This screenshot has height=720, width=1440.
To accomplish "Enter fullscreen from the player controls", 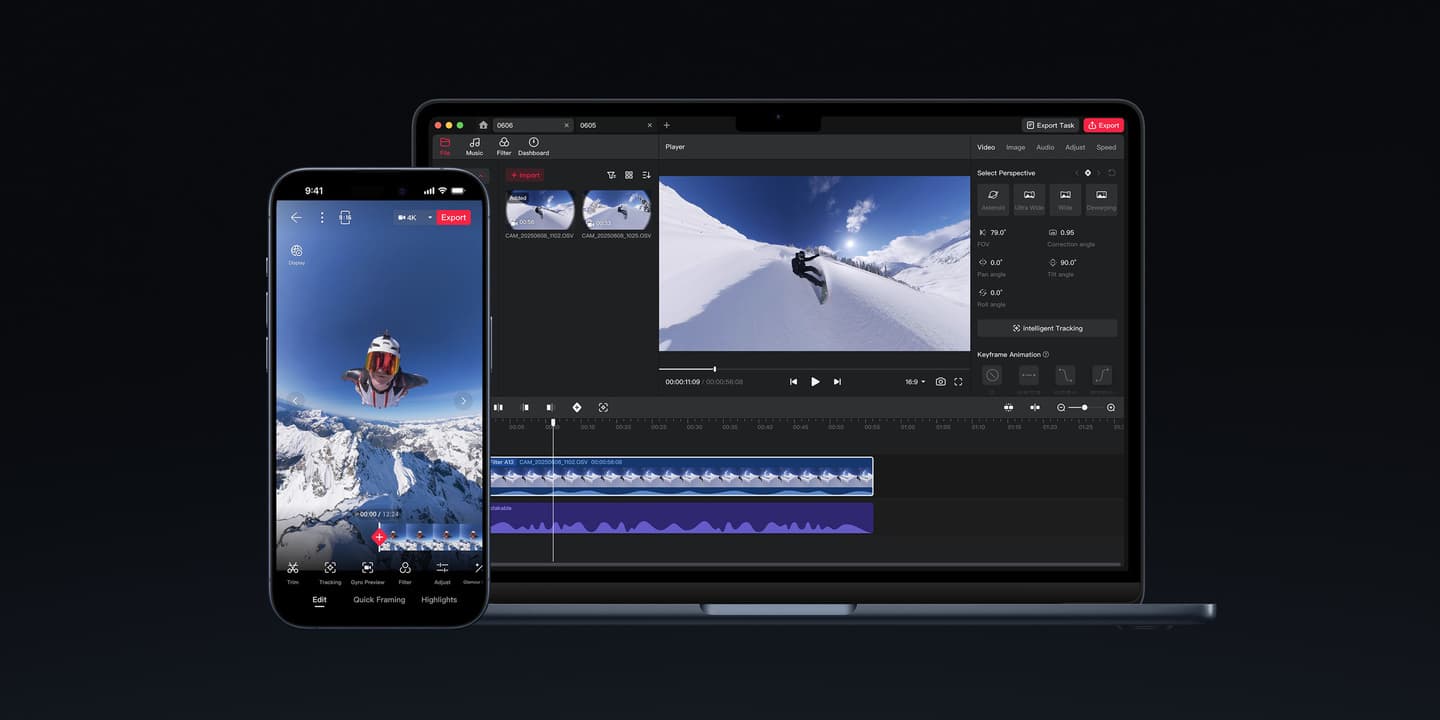I will click(x=958, y=382).
